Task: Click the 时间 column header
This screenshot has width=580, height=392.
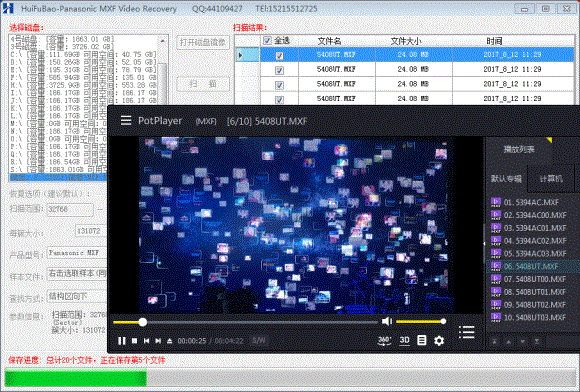Action: [494, 41]
